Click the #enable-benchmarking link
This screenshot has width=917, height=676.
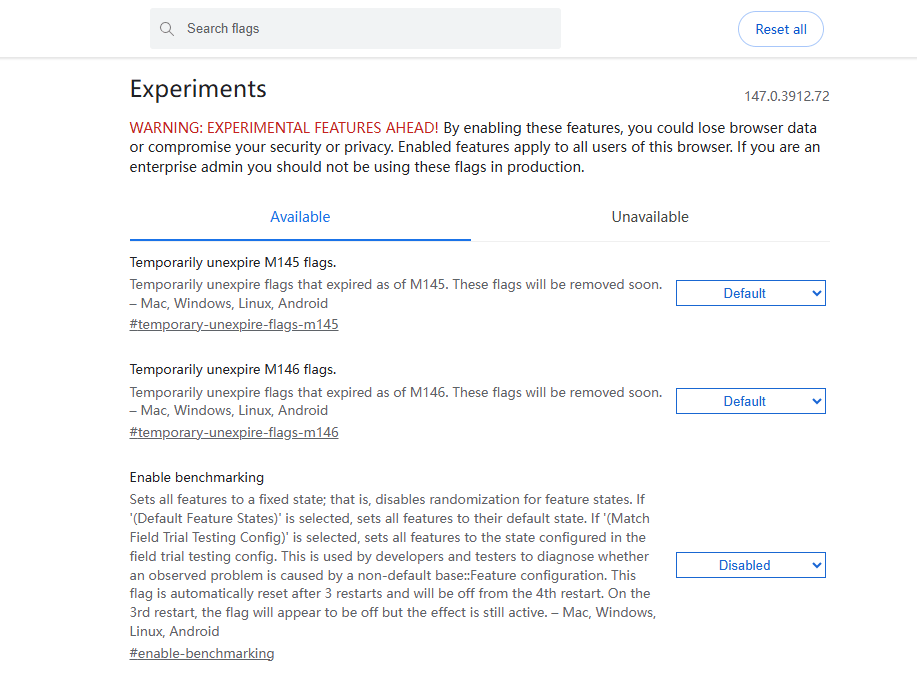click(202, 653)
